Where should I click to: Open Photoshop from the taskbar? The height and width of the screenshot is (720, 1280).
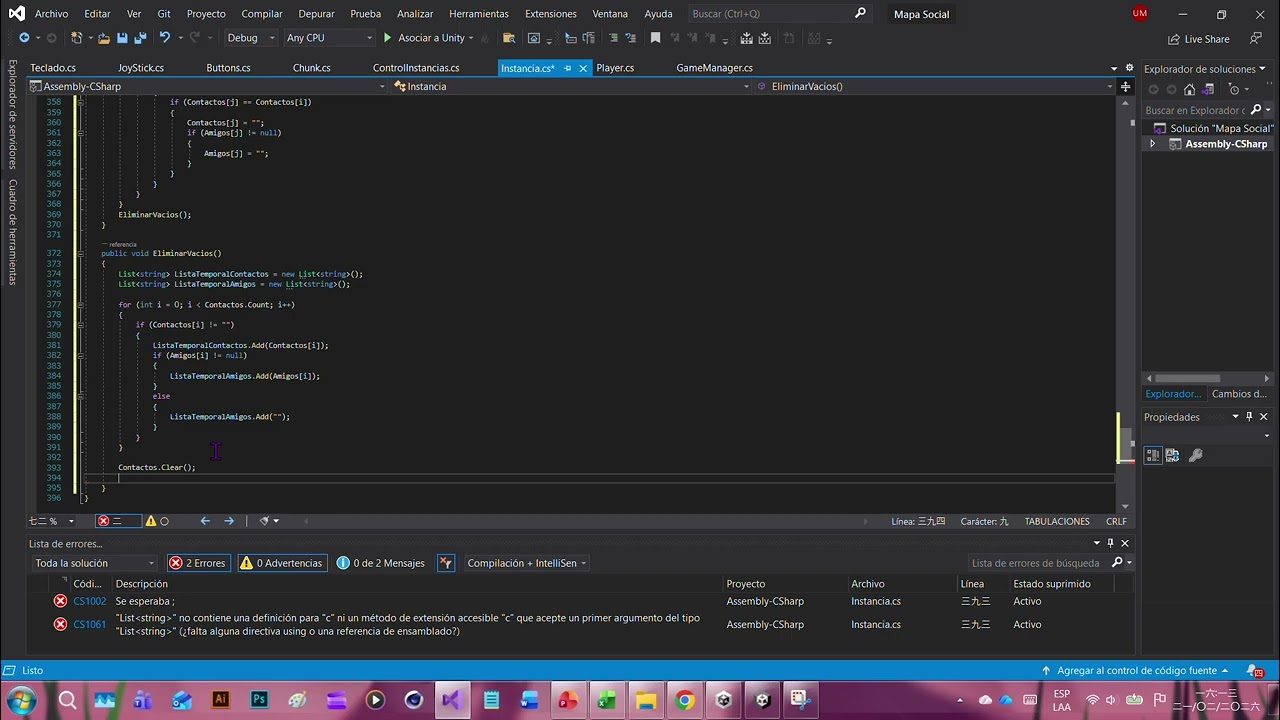(x=259, y=700)
